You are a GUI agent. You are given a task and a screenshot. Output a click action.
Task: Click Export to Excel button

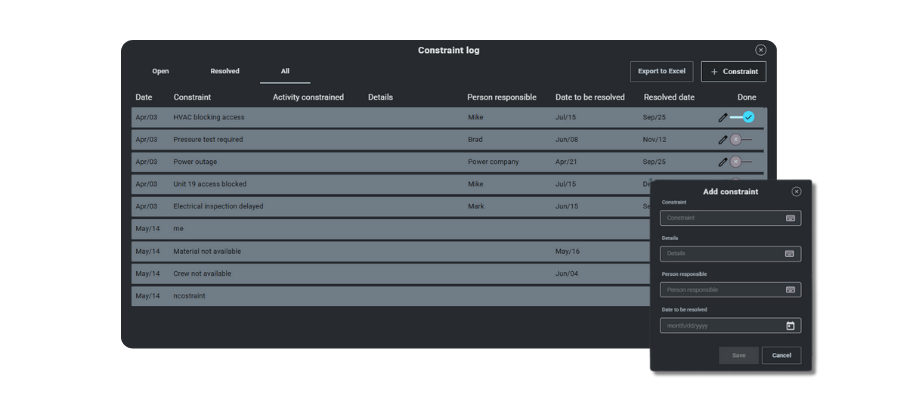tap(661, 72)
